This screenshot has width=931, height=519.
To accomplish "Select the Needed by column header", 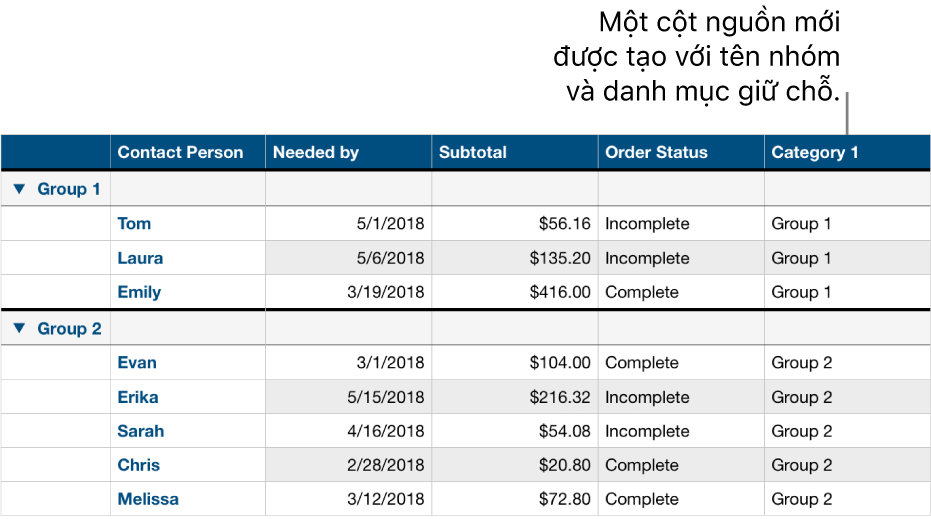I will tap(316, 153).
